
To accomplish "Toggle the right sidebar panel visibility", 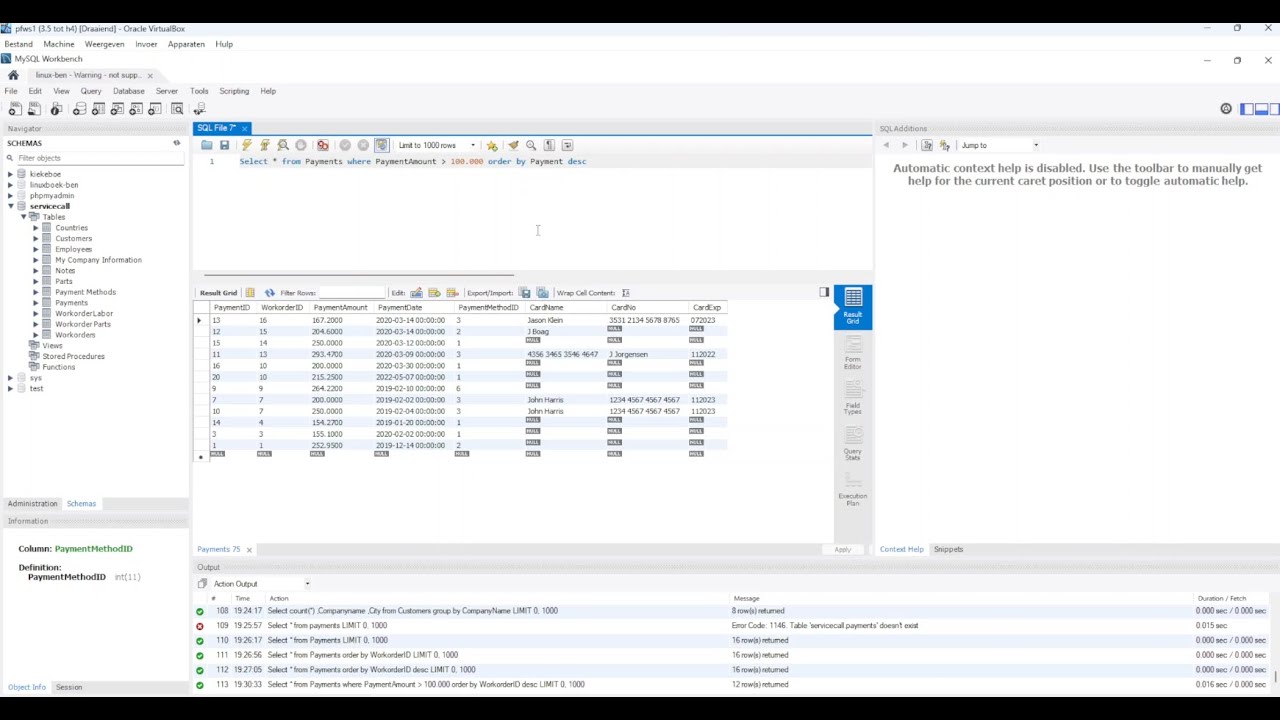I will pyautogui.click(x=1274, y=109).
